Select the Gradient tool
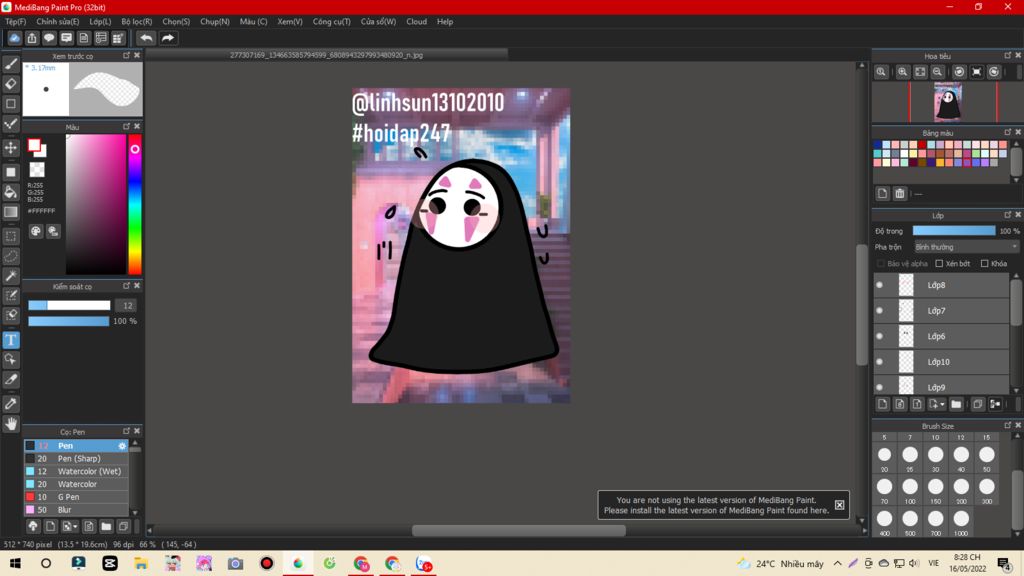 (x=11, y=212)
